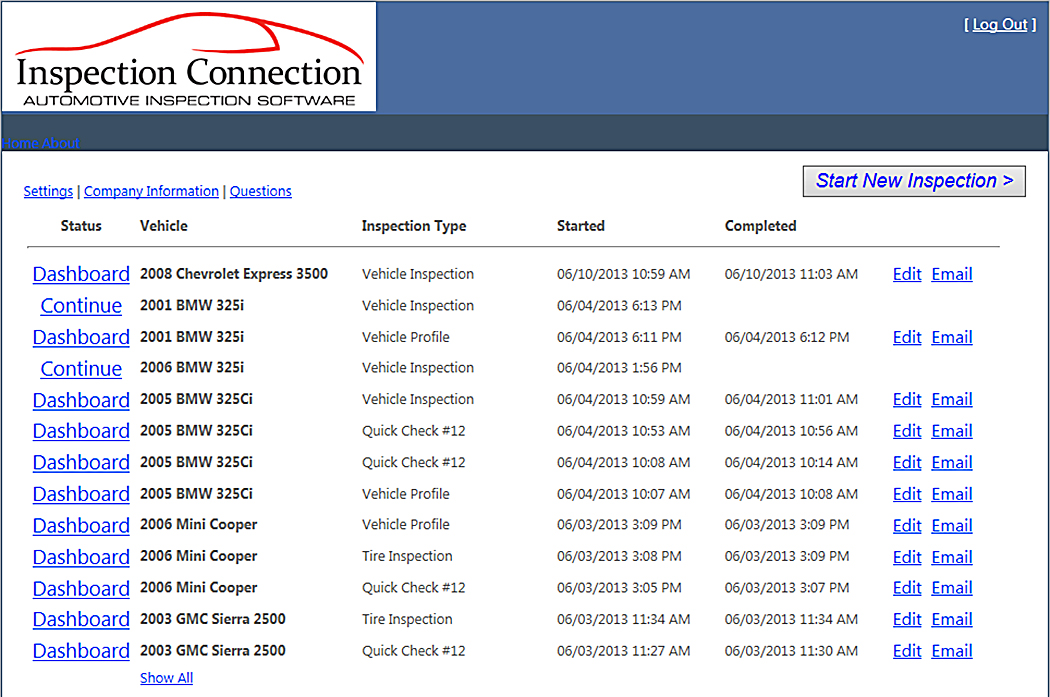Open Dashboard for 2001 BMW 325i Vehicle Profile
The height and width of the screenshot is (697, 1050).
coord(81,337)
